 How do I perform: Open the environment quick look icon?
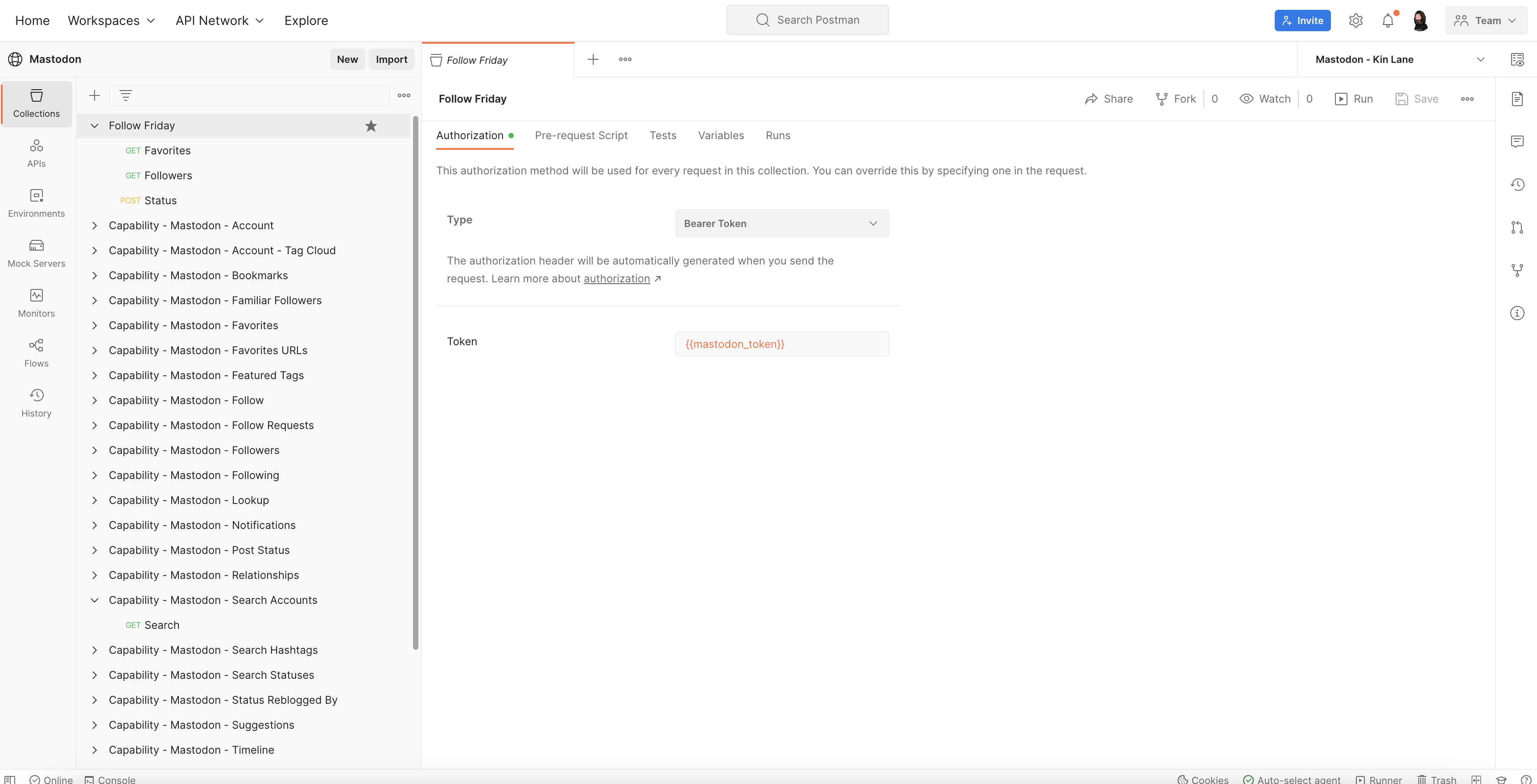click(1517, 59)
